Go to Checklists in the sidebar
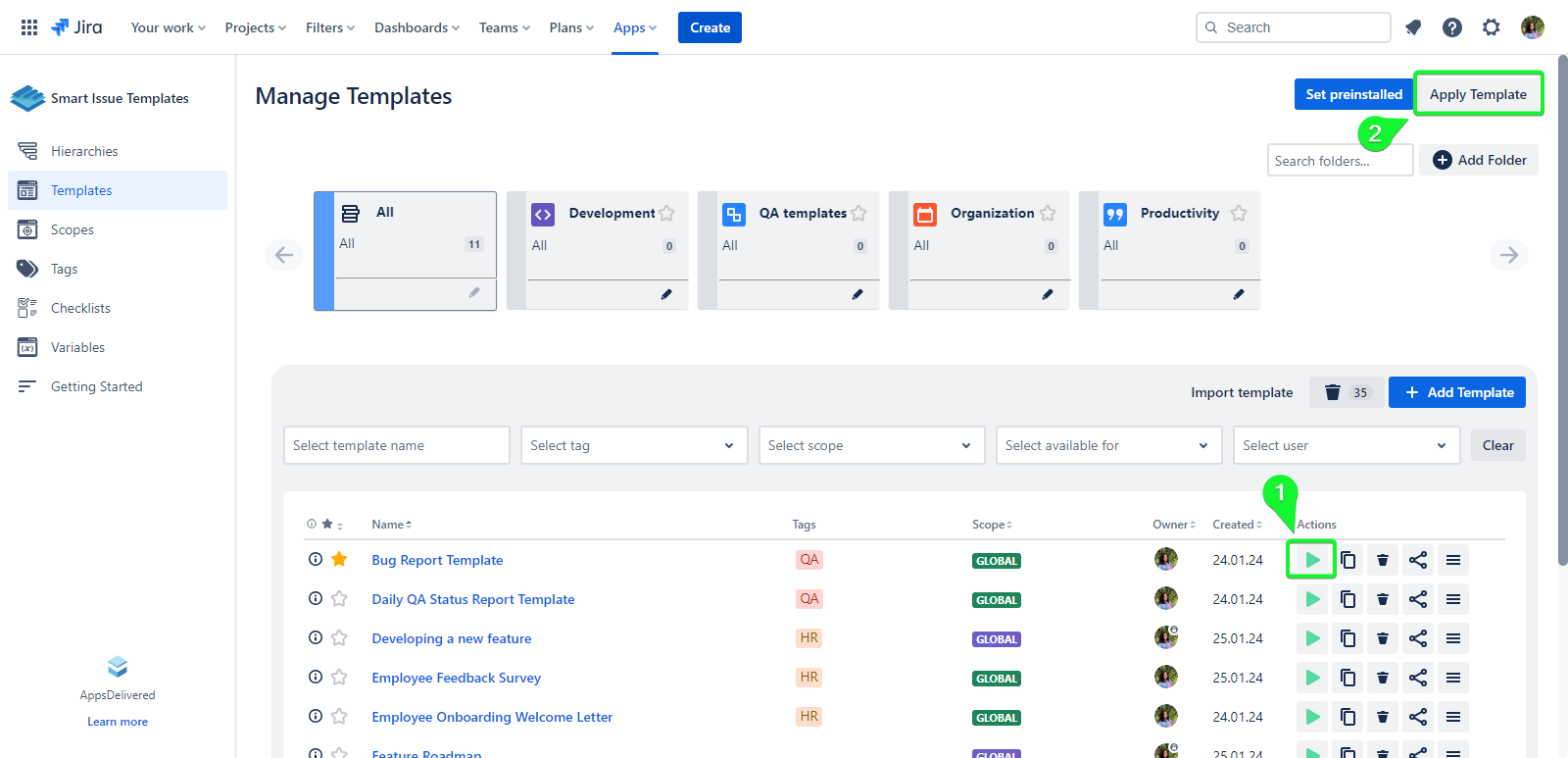Image resolution: width=1568 pixels, height=758 pixels. 80,308
